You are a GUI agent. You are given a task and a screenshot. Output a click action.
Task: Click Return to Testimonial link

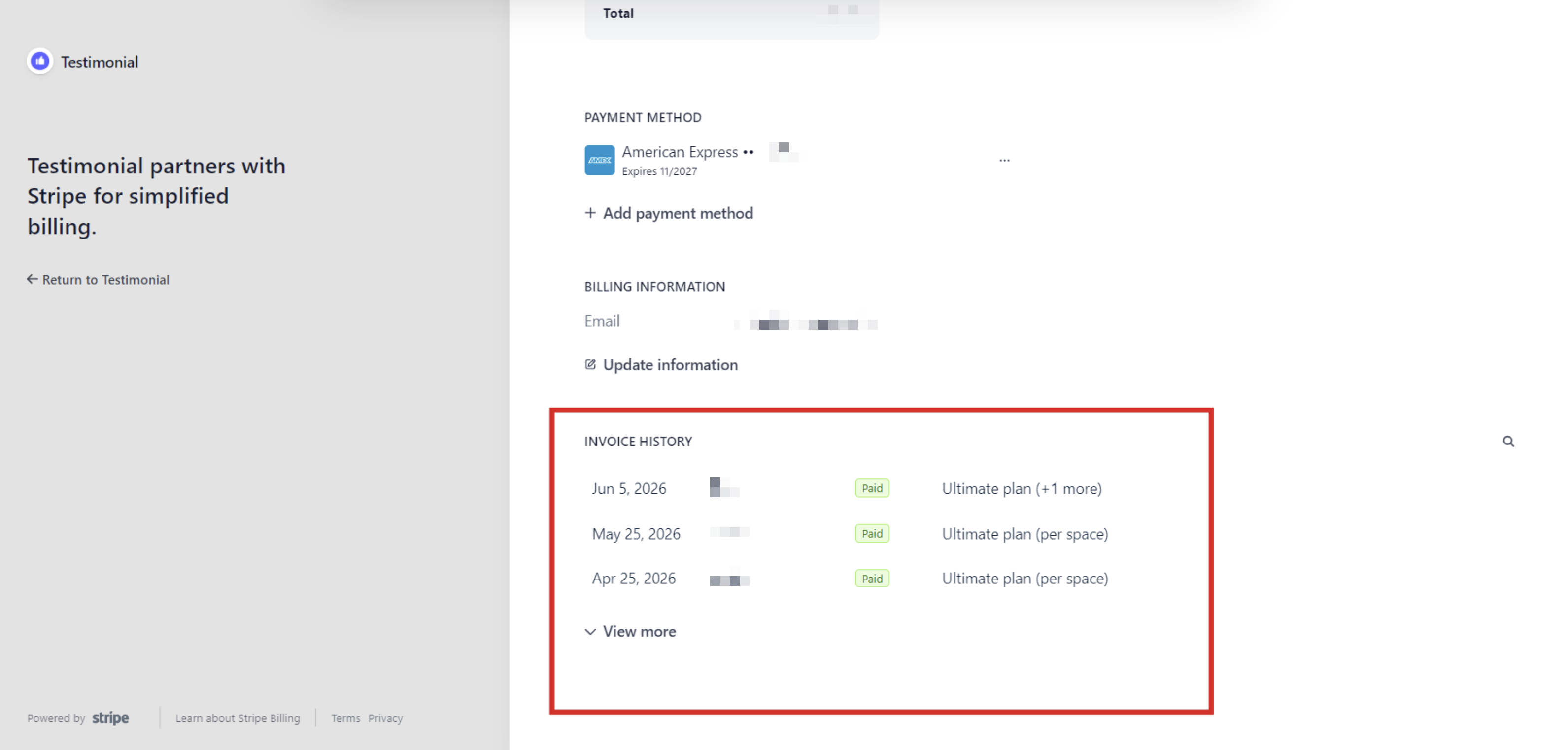105,279
